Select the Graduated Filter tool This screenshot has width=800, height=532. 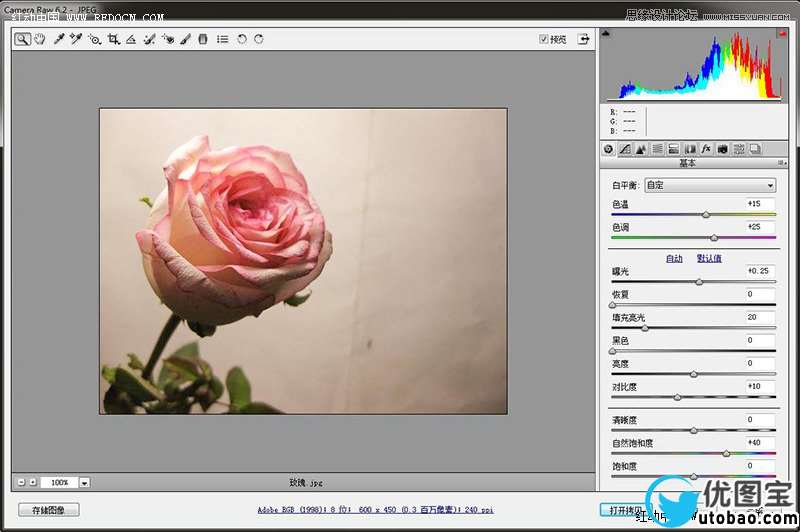click(203, 39)
